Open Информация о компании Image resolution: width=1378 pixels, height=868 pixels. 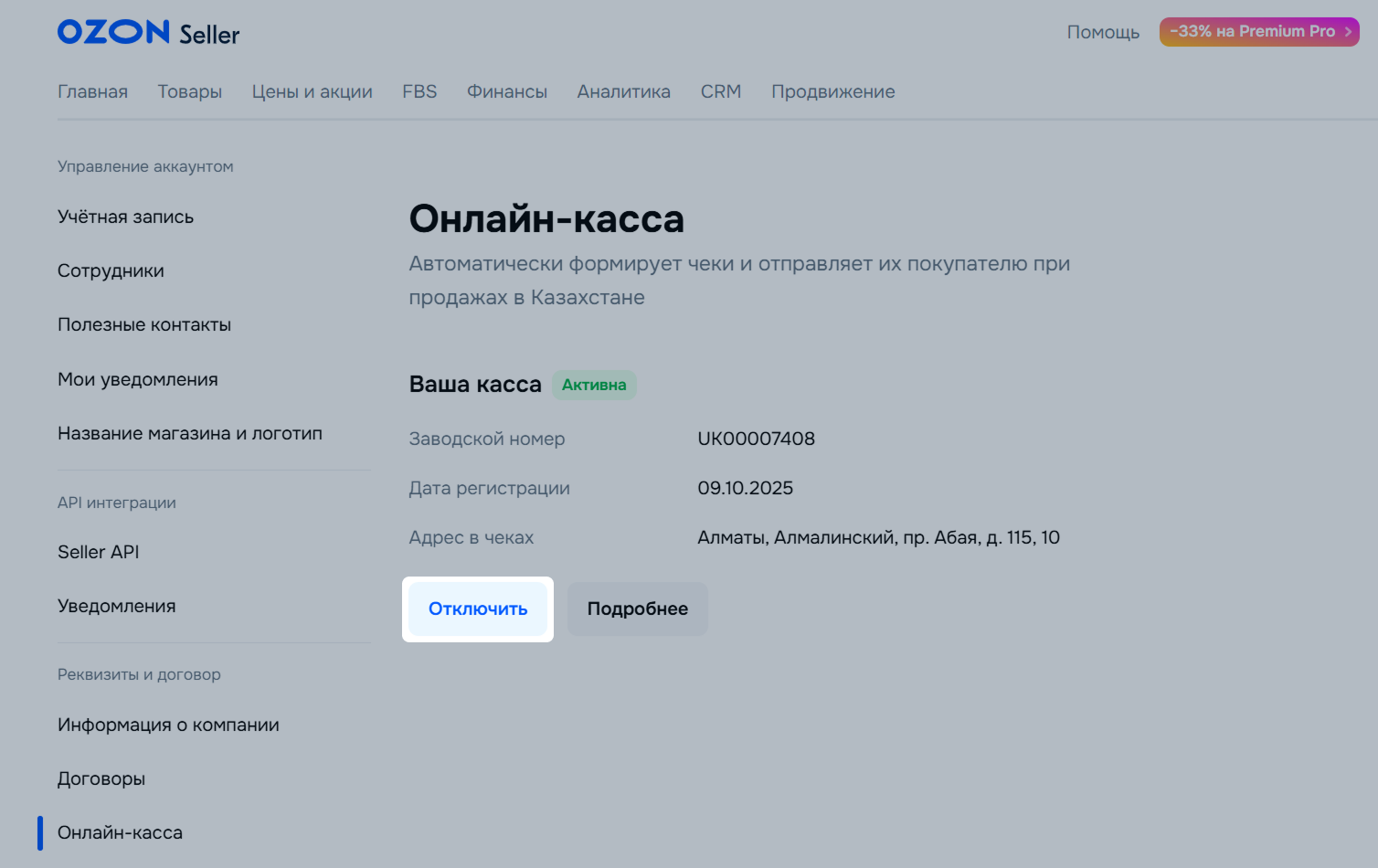[168, 725]
